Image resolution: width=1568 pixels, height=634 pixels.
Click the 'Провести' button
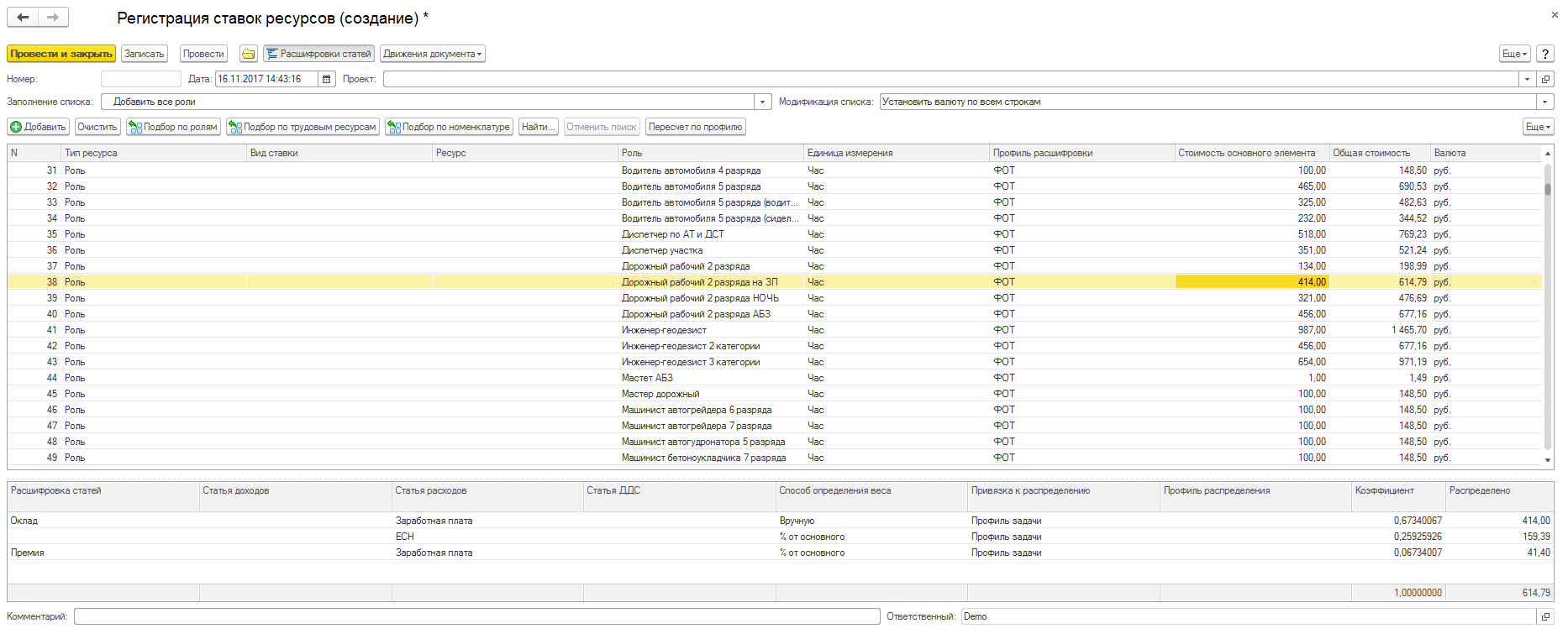tap(203, 54)
